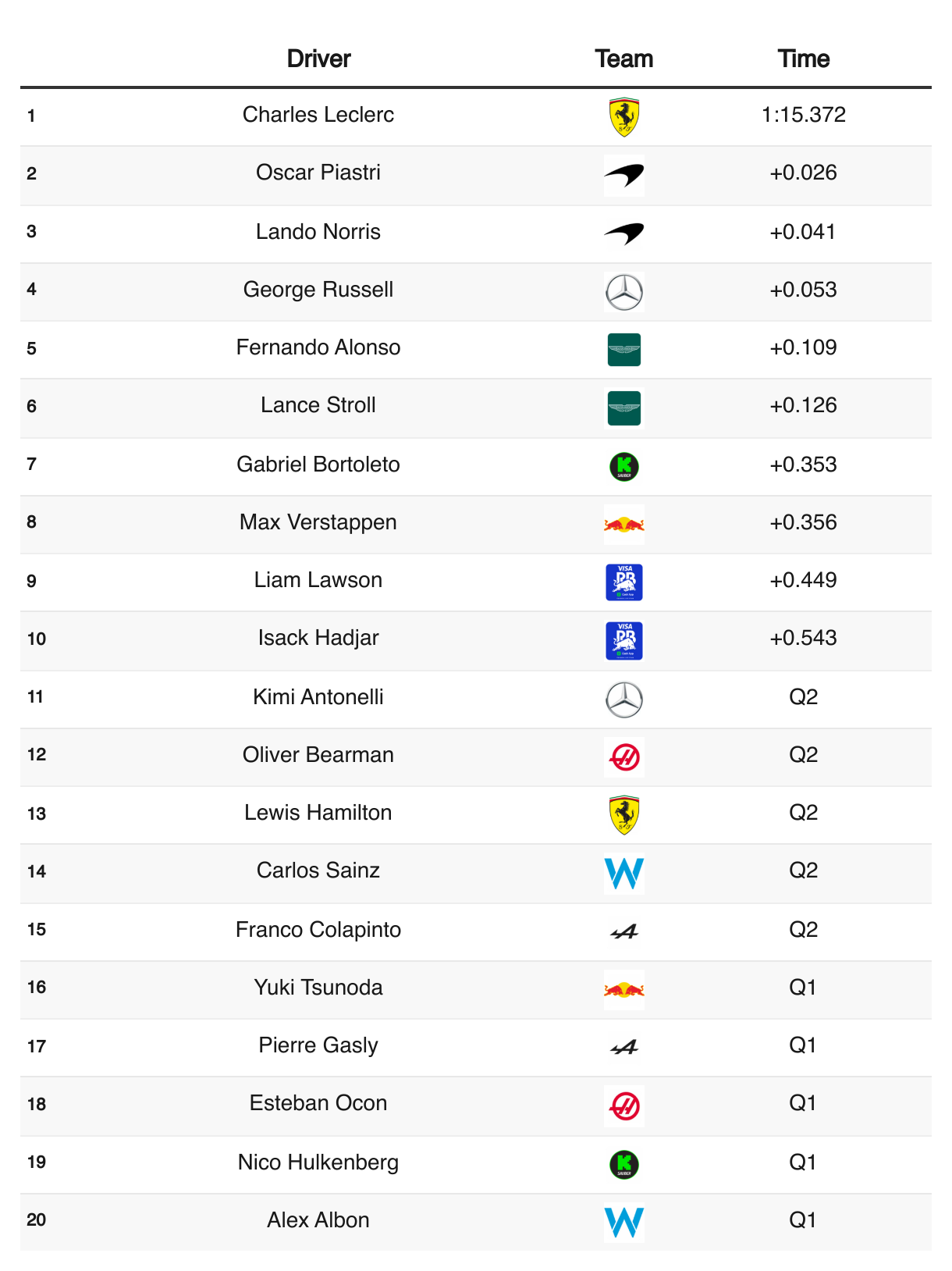The width and height of the screenshot is (952, 1271).
Task: Click the Driver column header
Action: pos(318,59)
